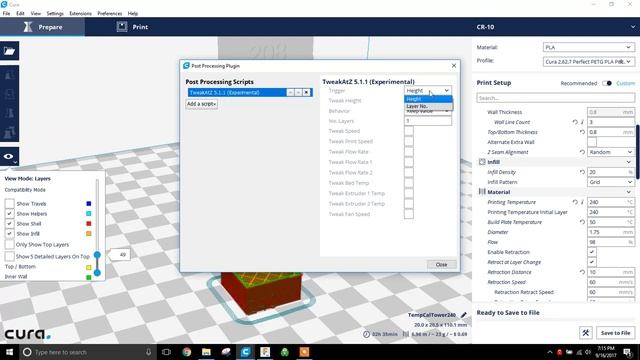Screen dimensions: 640x360
Task: Open Chrome from the taskbar
Action: point(187,352)
